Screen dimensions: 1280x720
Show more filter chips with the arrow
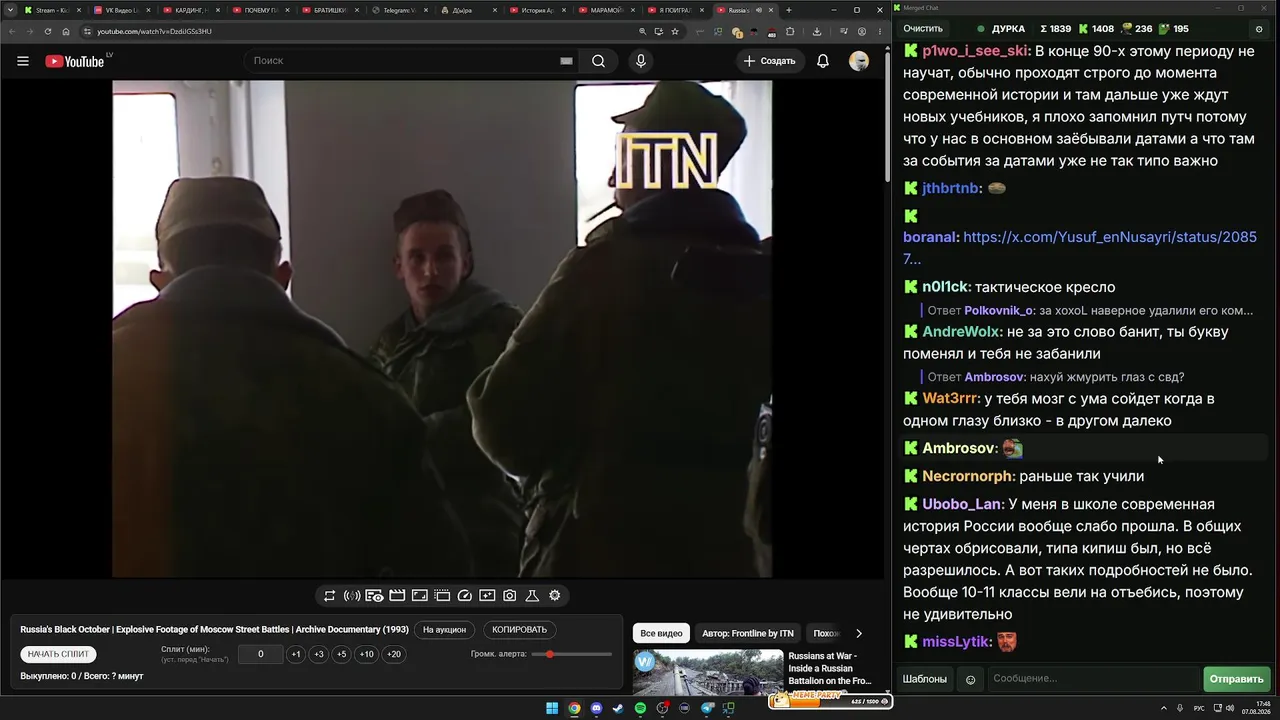pos(858,633)
